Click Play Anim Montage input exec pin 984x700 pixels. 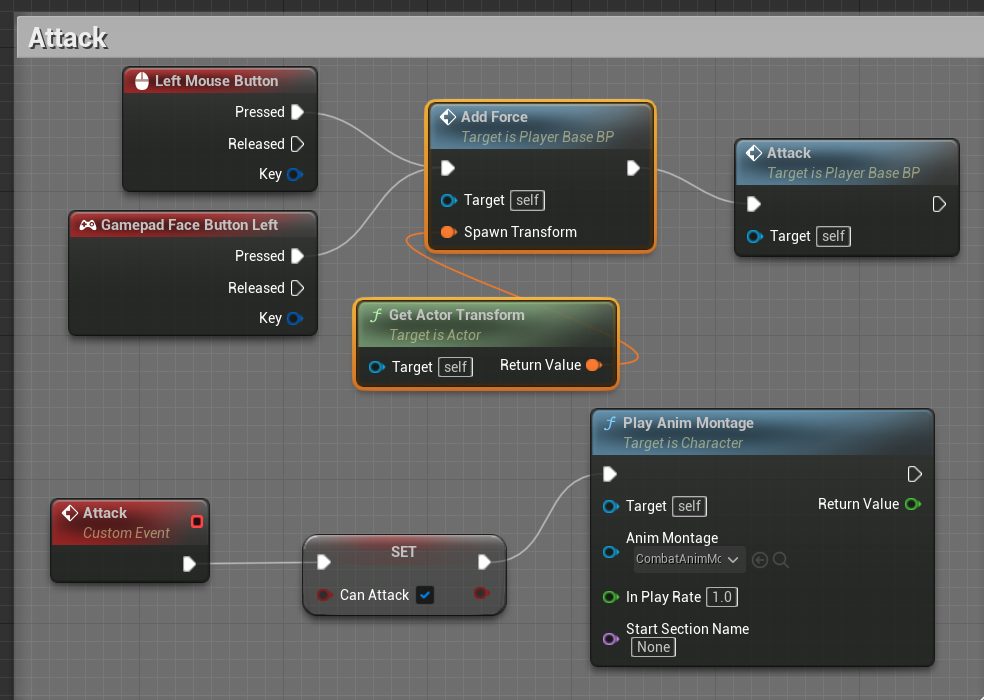[609, 474]
